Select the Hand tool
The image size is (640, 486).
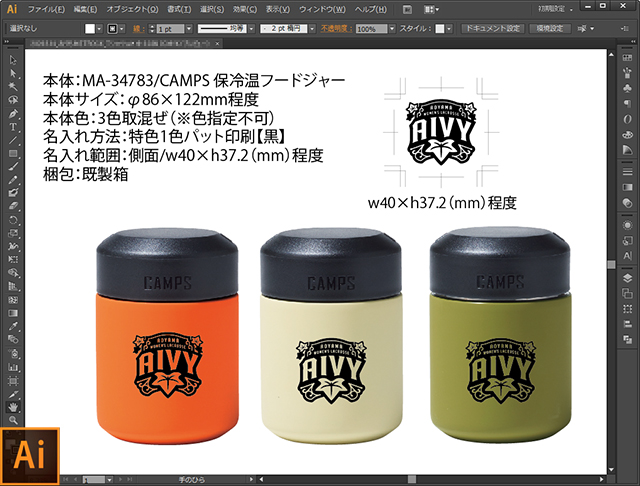12,407
